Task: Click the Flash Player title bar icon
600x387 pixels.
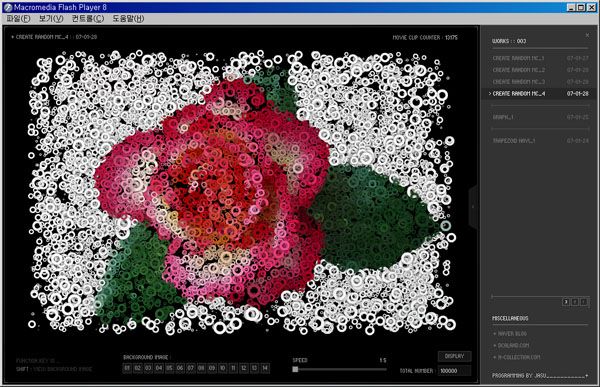Action: click(x=8, y=7)
